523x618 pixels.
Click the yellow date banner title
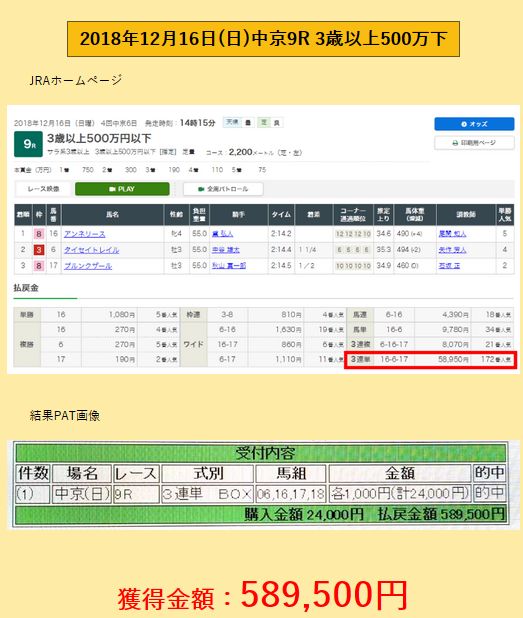(x=263, y=39)
